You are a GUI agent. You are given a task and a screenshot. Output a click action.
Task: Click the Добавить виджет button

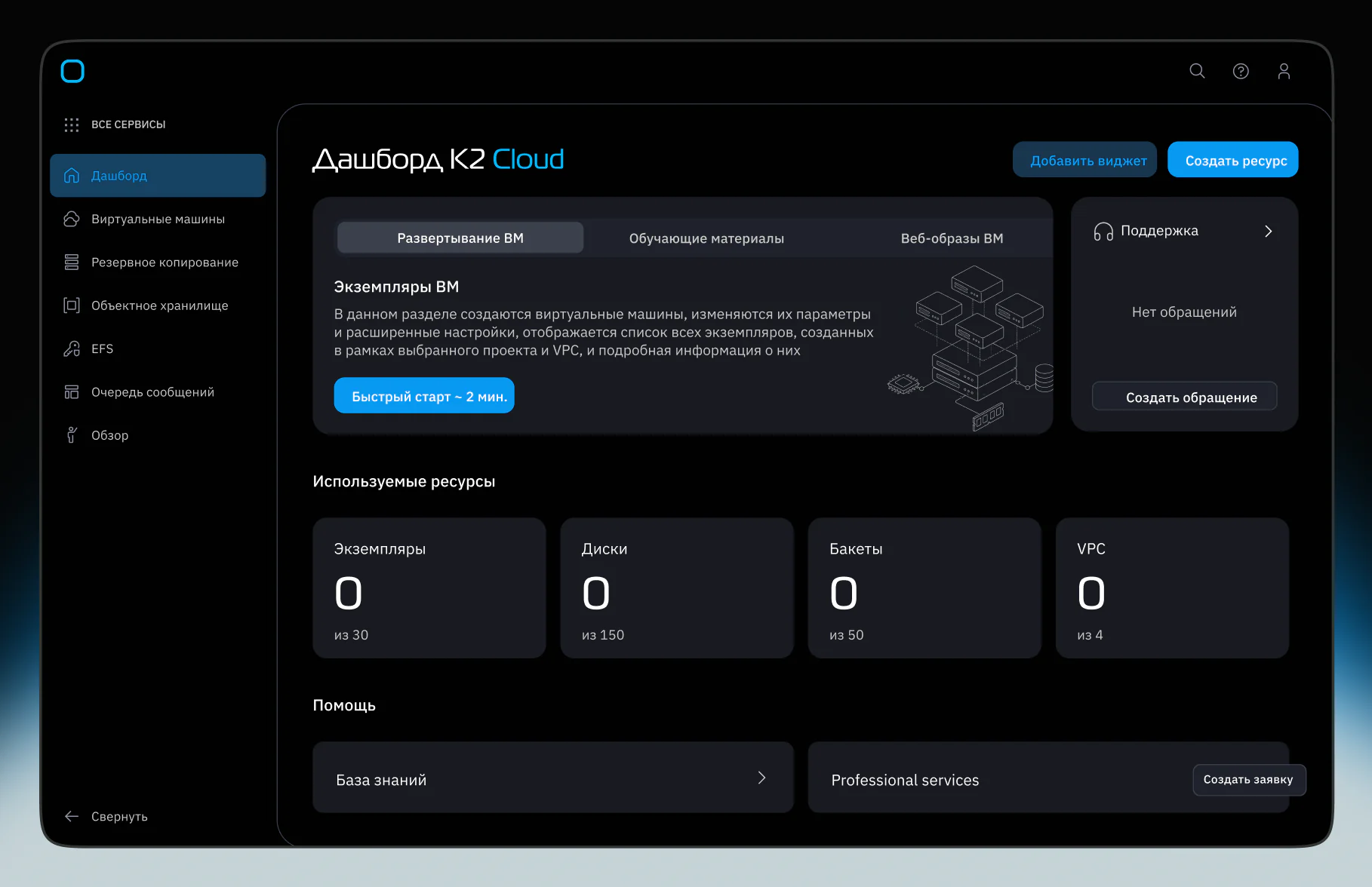pyautogui.click(x=1084, y=160)
